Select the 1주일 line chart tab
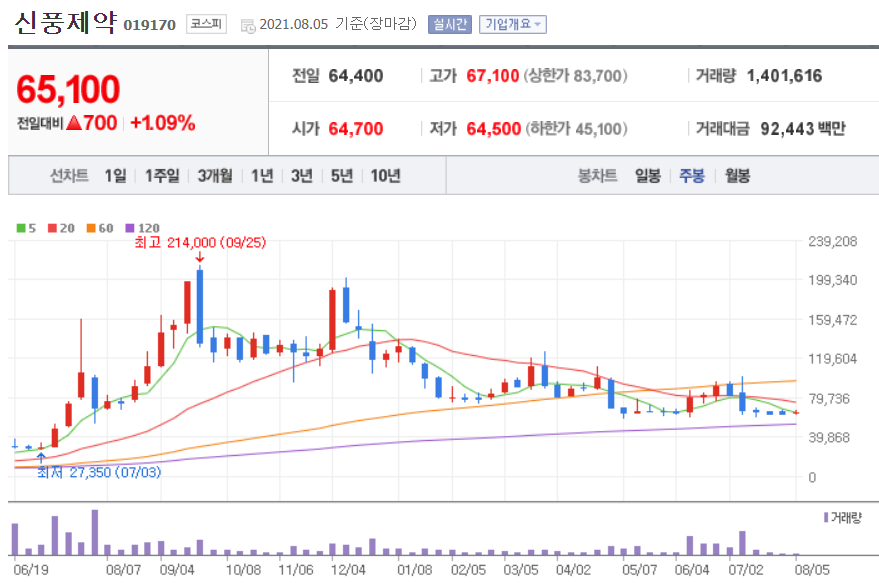Screen dimensions: 879x583 162,175
